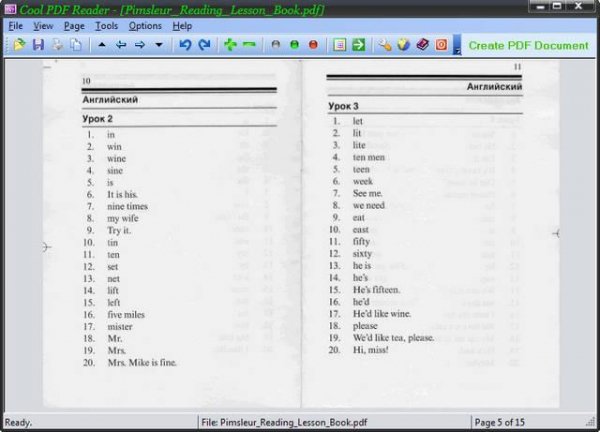600x432 pixels.
Task: Open the Tools menu
Action: 106,25
